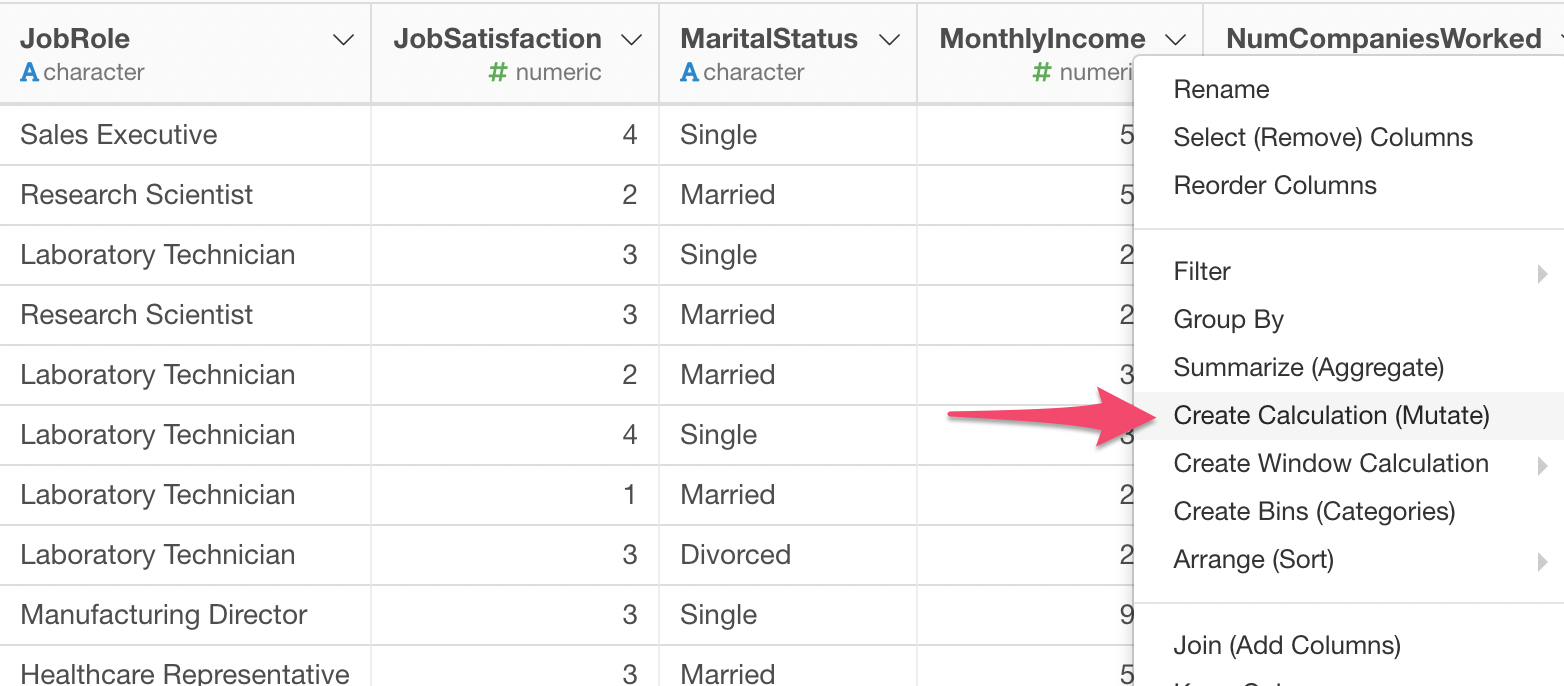The width and height of the screenshot is (1564, 686).
Task: Open the JobSatisfaction column dropdown arrow
Action: point(631,40)
